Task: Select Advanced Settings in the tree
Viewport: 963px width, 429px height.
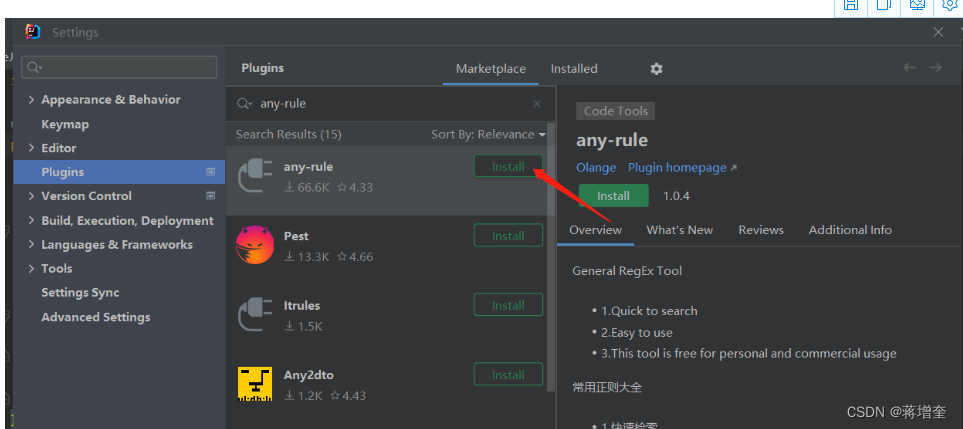Action: (x=96, y=317)
